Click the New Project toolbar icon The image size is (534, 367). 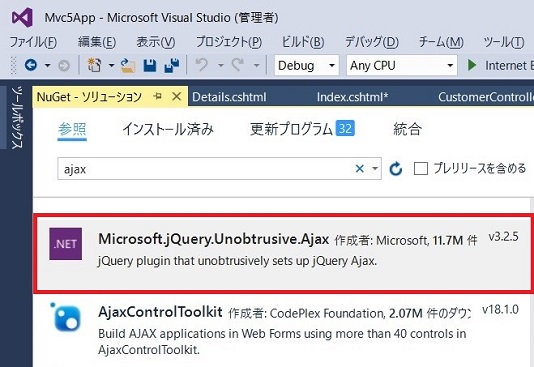coord(94,65)
